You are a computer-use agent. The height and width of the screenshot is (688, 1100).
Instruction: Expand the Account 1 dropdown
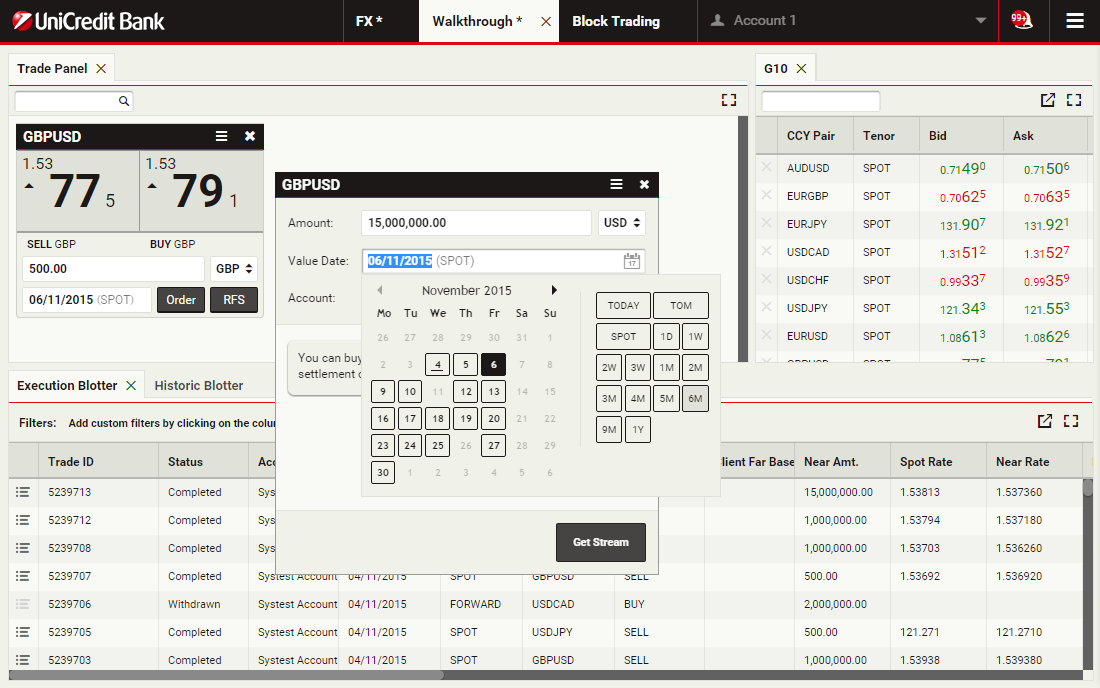[980, 21]
